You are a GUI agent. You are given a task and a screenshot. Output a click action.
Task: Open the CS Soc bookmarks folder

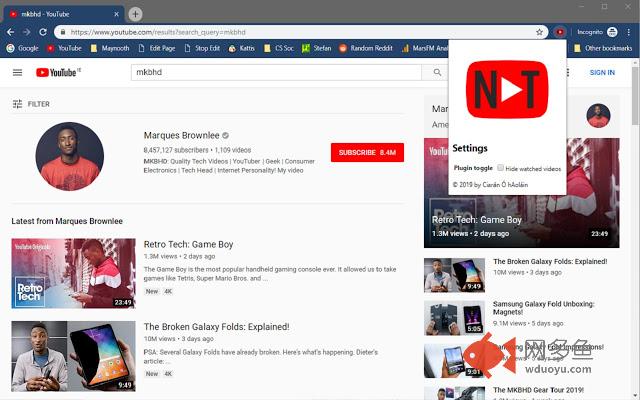pos(279,48)
